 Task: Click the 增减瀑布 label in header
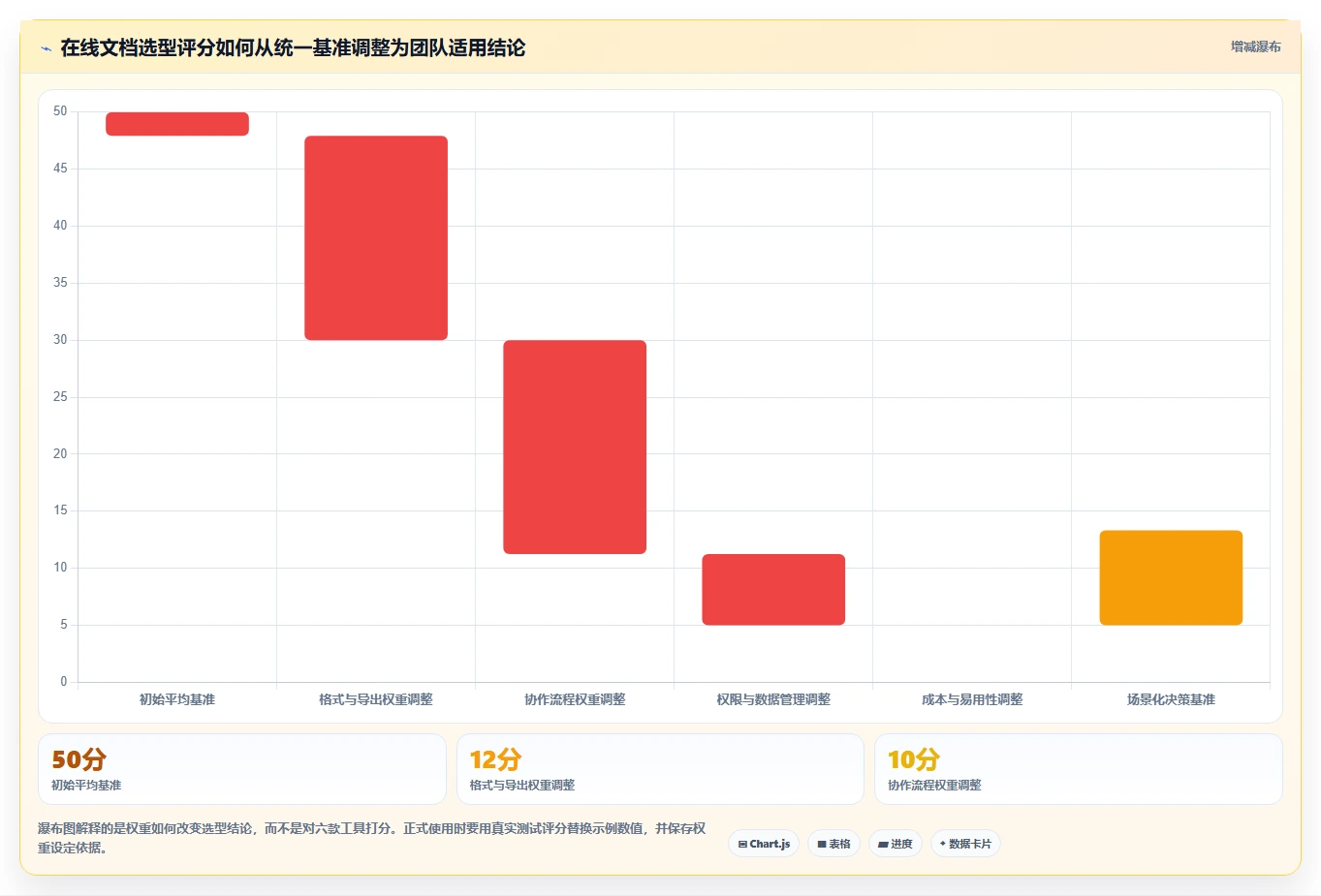point(1256,46)
